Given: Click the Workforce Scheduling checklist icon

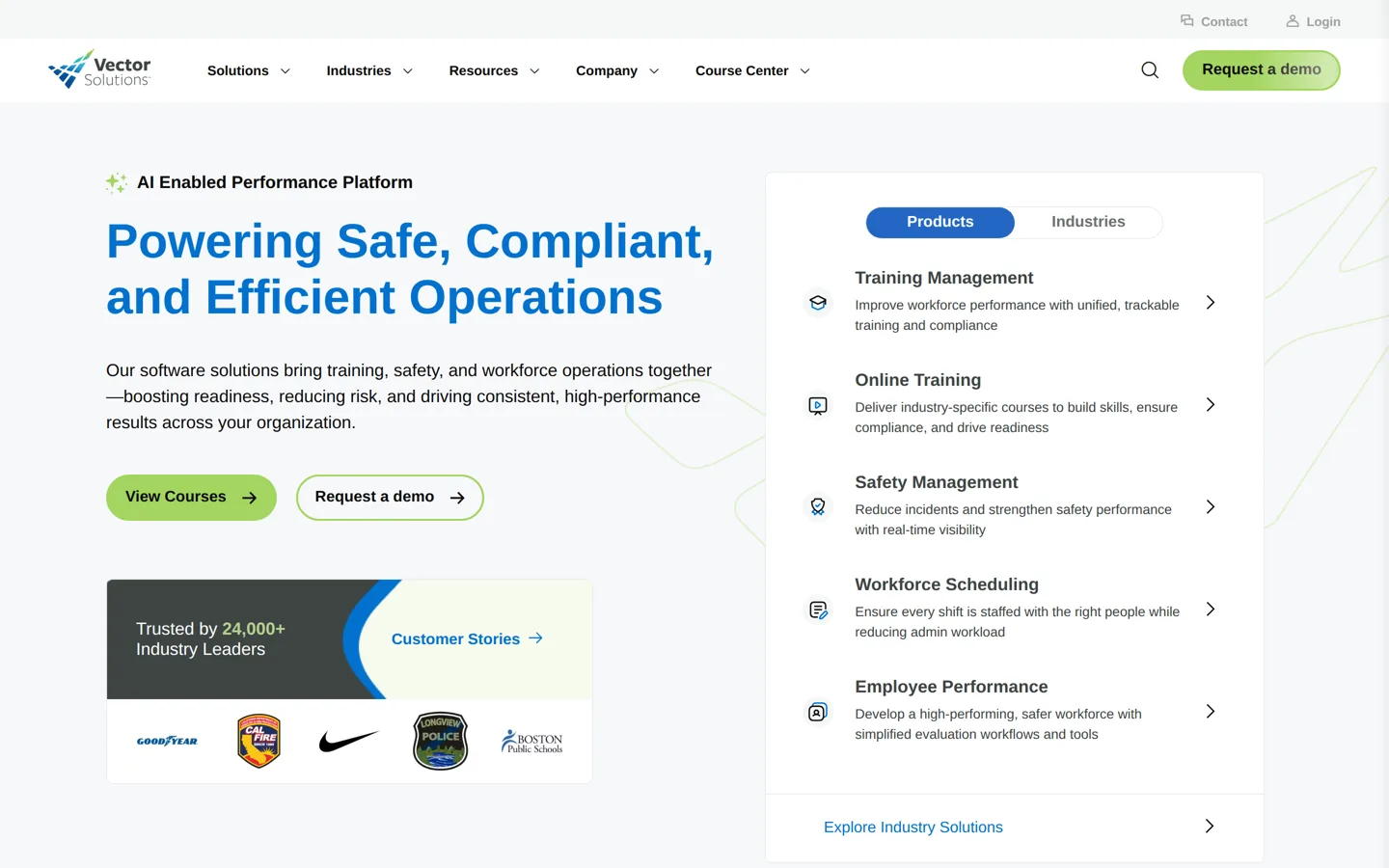Looking at the screenshot, I should [x=818, y=610].
